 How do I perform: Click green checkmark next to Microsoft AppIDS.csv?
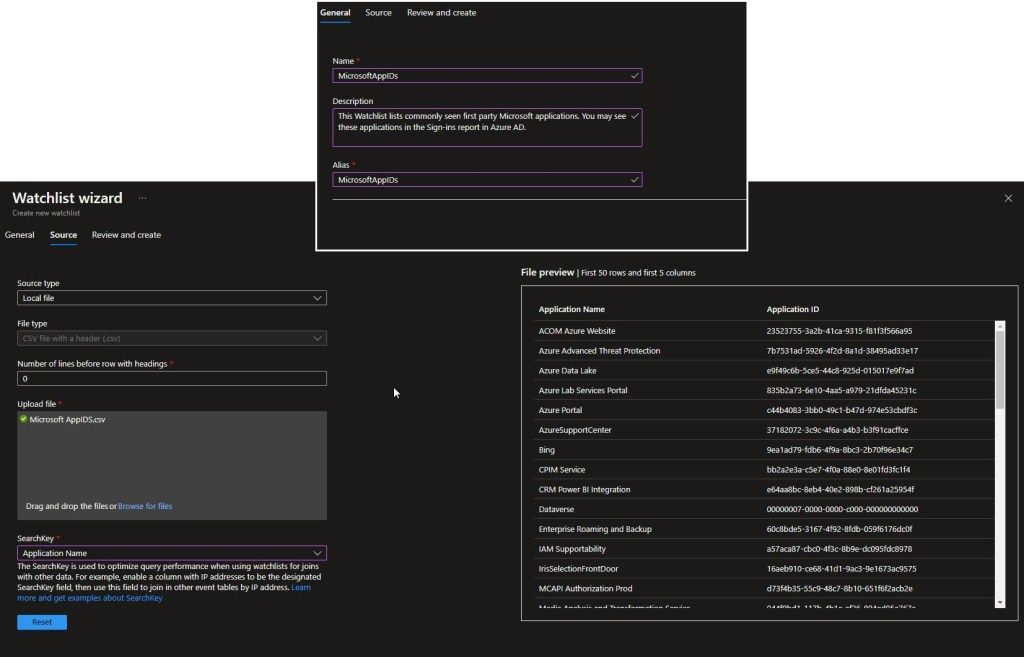24,419
